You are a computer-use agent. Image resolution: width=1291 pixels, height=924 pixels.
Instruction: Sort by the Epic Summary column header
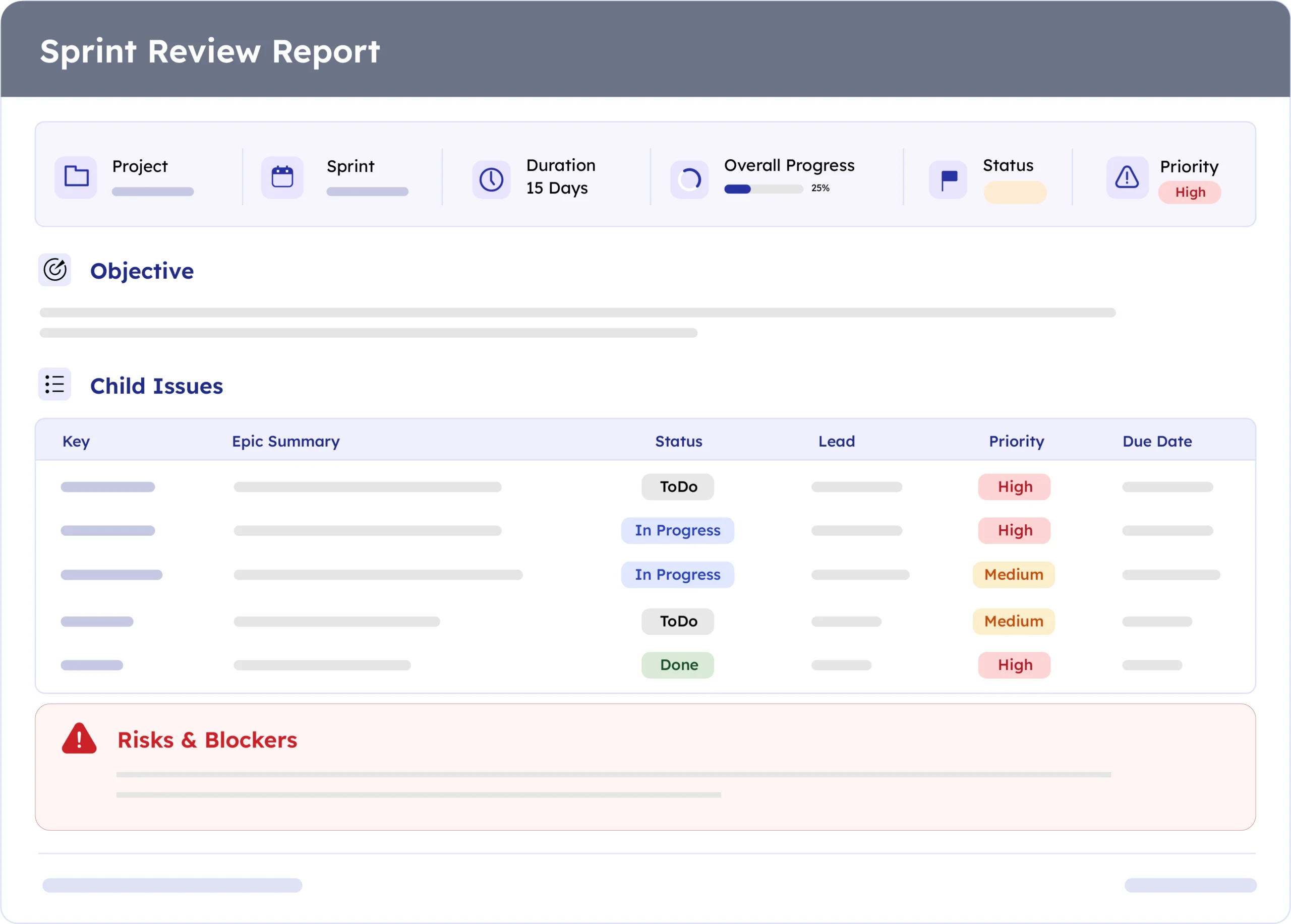coord(286,441)
